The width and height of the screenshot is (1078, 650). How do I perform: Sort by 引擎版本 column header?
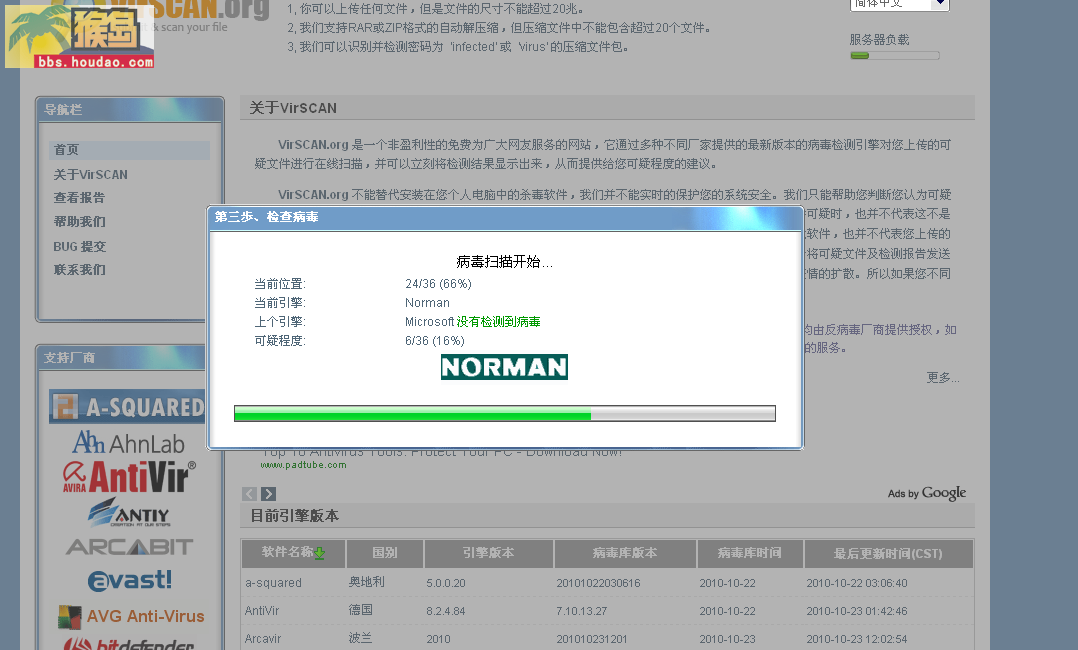pyautogui.click(x=488, y=553)
